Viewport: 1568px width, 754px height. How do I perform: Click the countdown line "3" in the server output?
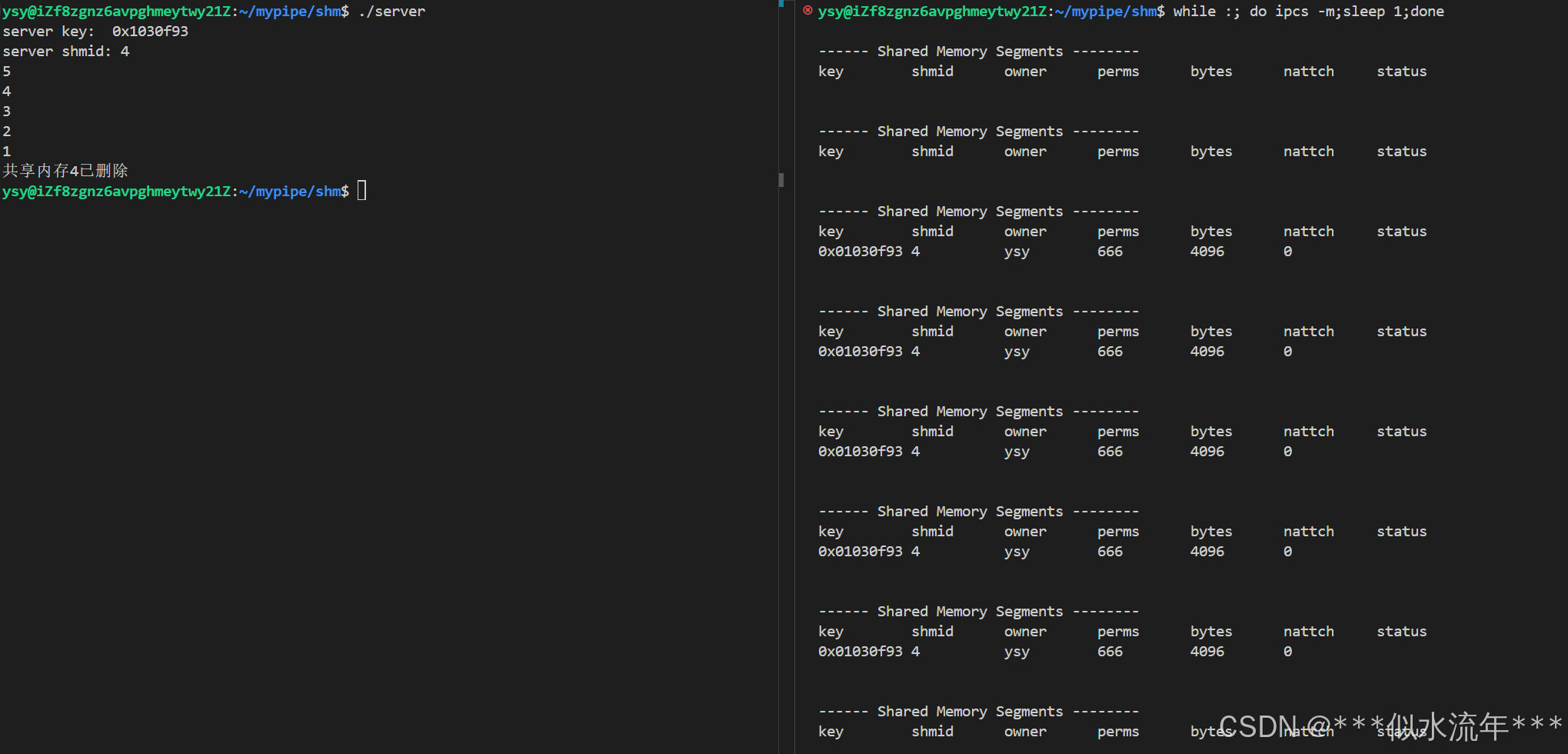point(7,112)
